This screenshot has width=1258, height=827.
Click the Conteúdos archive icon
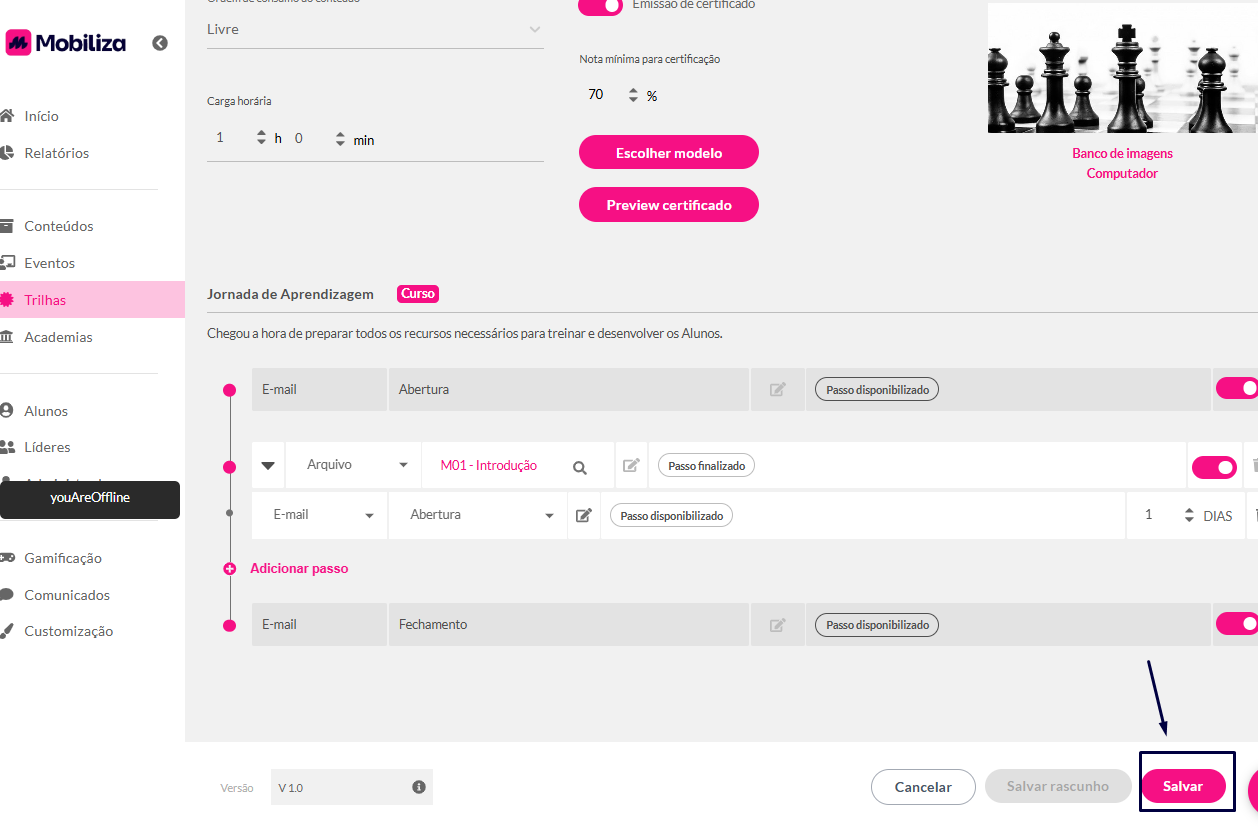point(6,226)
